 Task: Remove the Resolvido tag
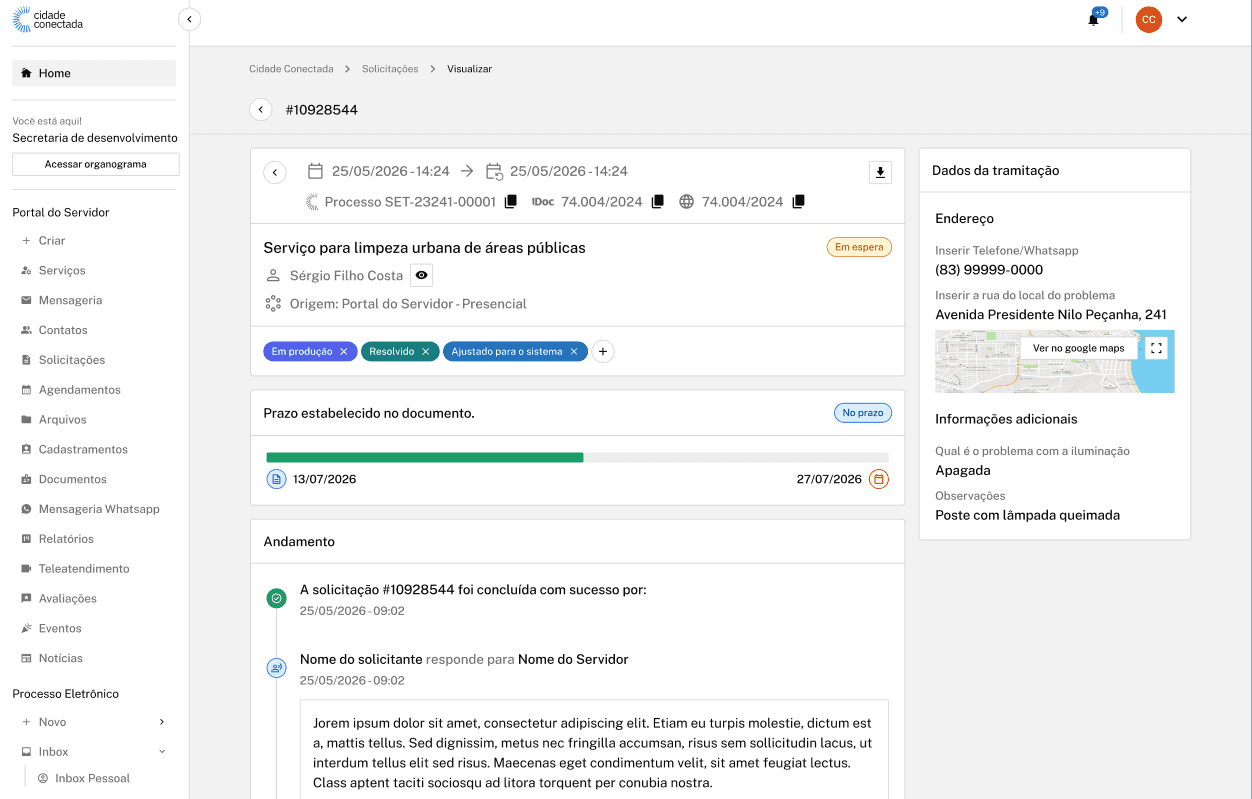(426, 352)
